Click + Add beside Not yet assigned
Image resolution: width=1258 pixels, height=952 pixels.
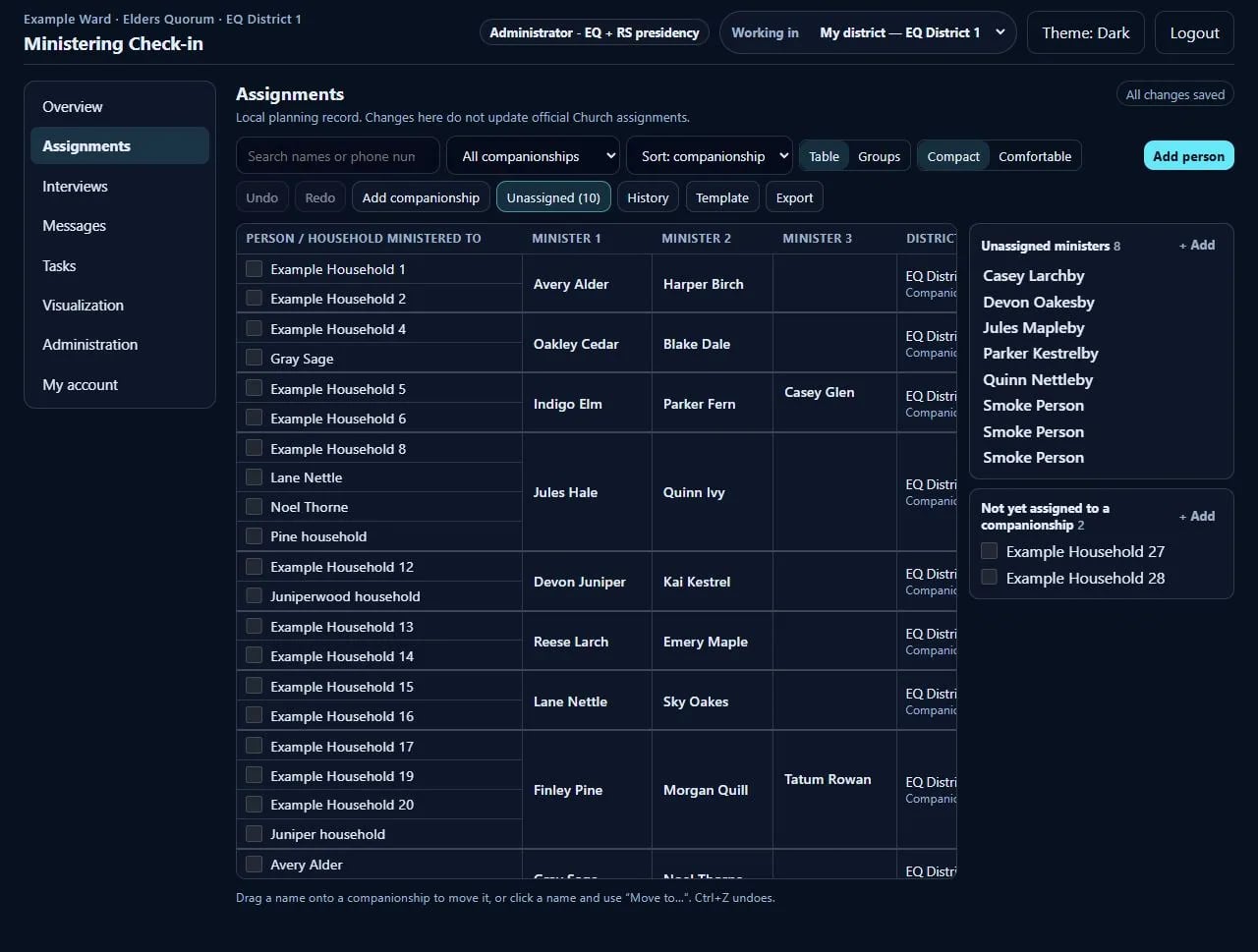pos(1197,516)
